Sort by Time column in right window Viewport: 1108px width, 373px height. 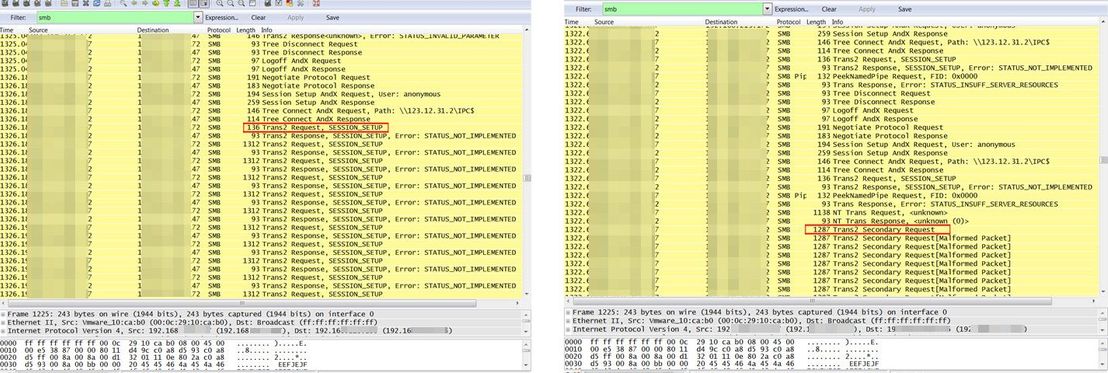click(572, 23)
